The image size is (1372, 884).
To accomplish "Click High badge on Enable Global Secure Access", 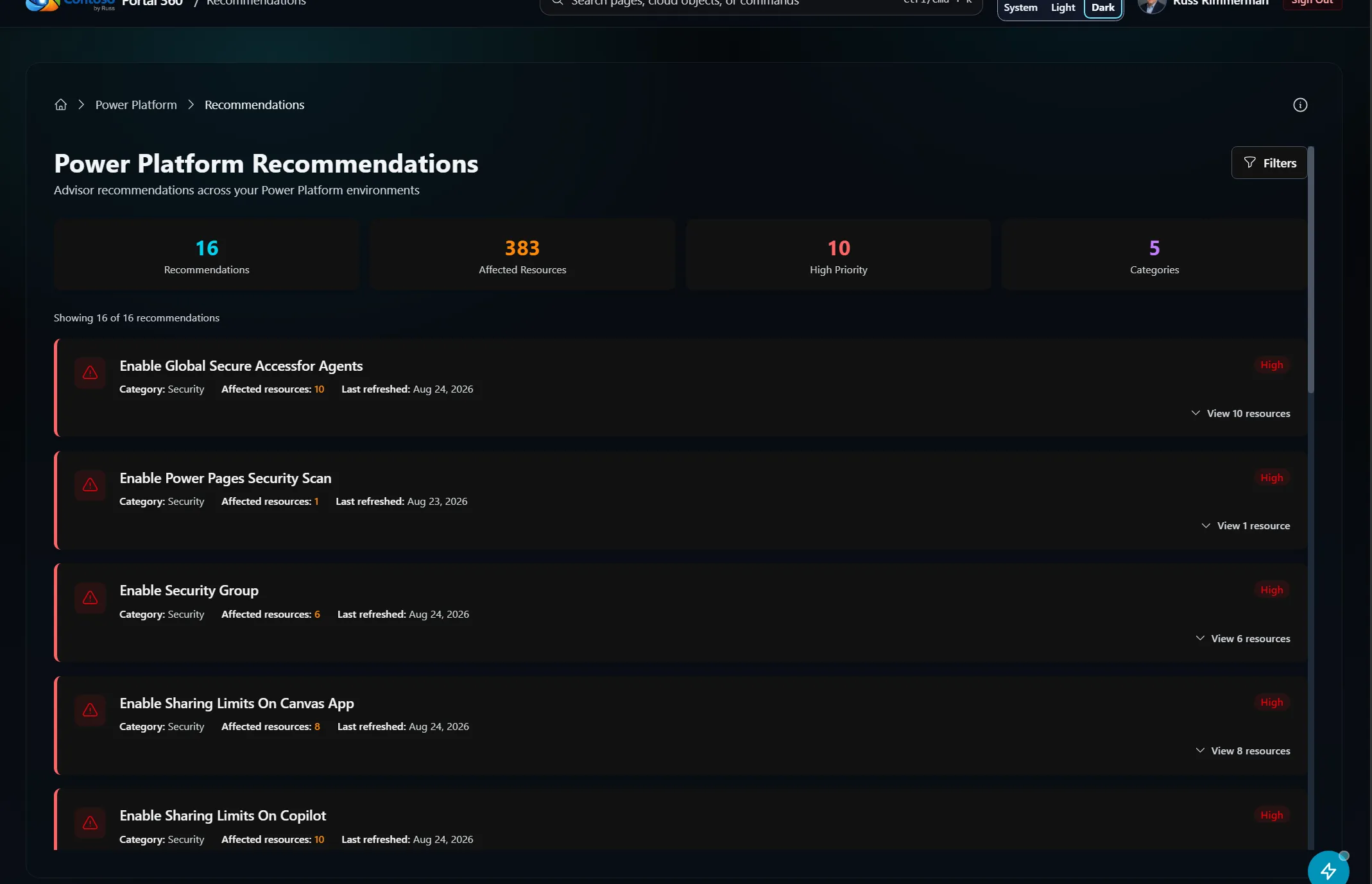I will pyautogui.click(x=1271, y=366).
